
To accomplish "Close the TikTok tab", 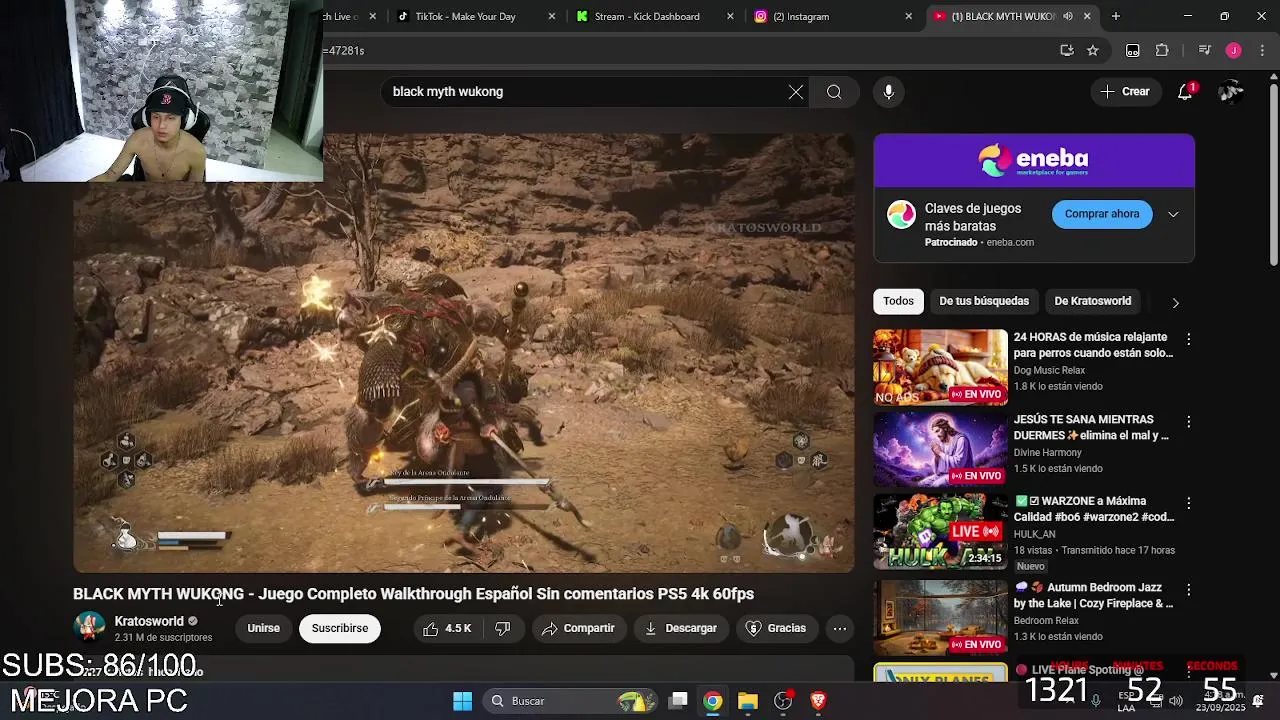I will [553, 16].
